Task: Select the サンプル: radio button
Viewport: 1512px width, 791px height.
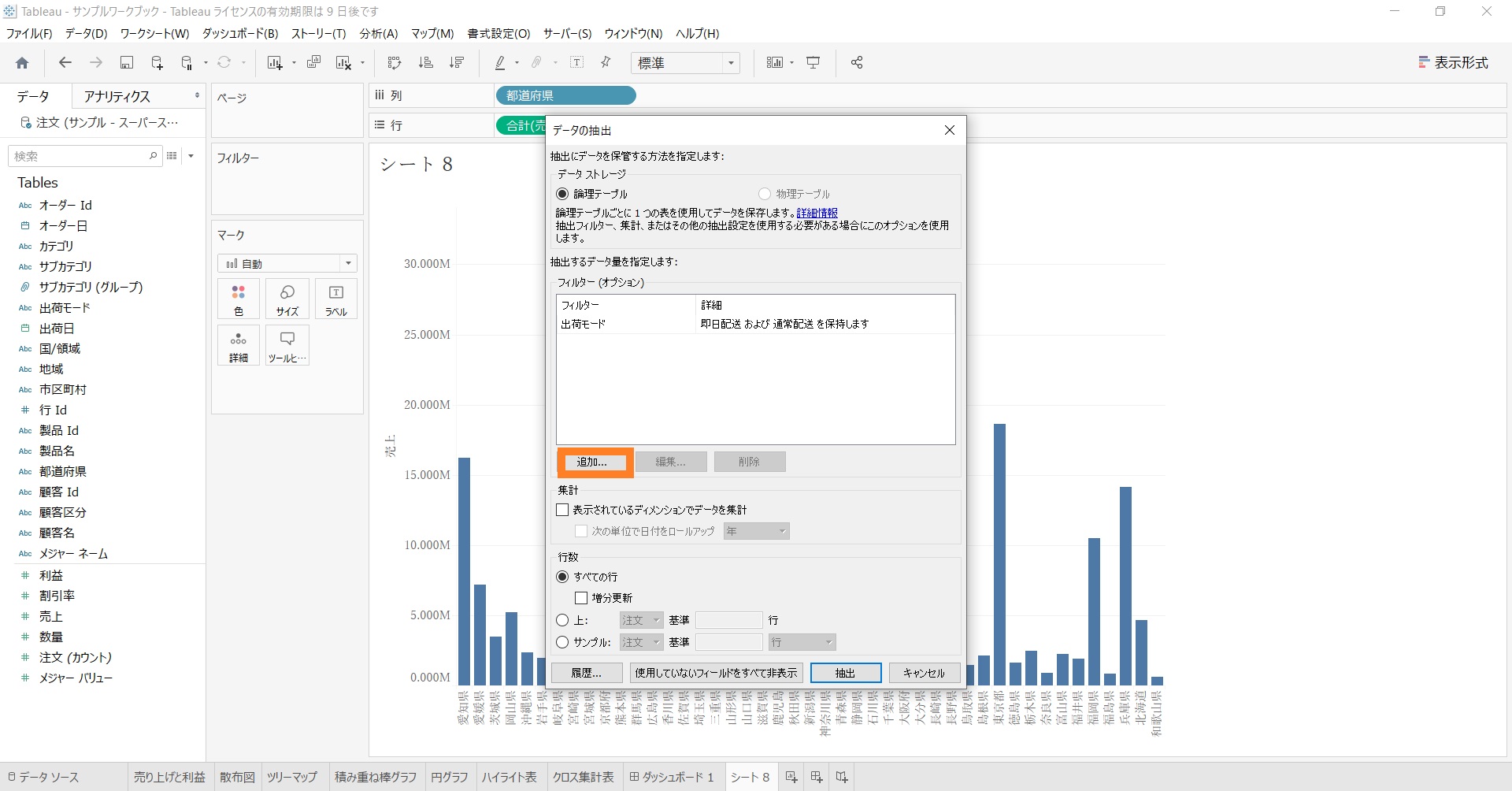Action: [x=562, y=642]
